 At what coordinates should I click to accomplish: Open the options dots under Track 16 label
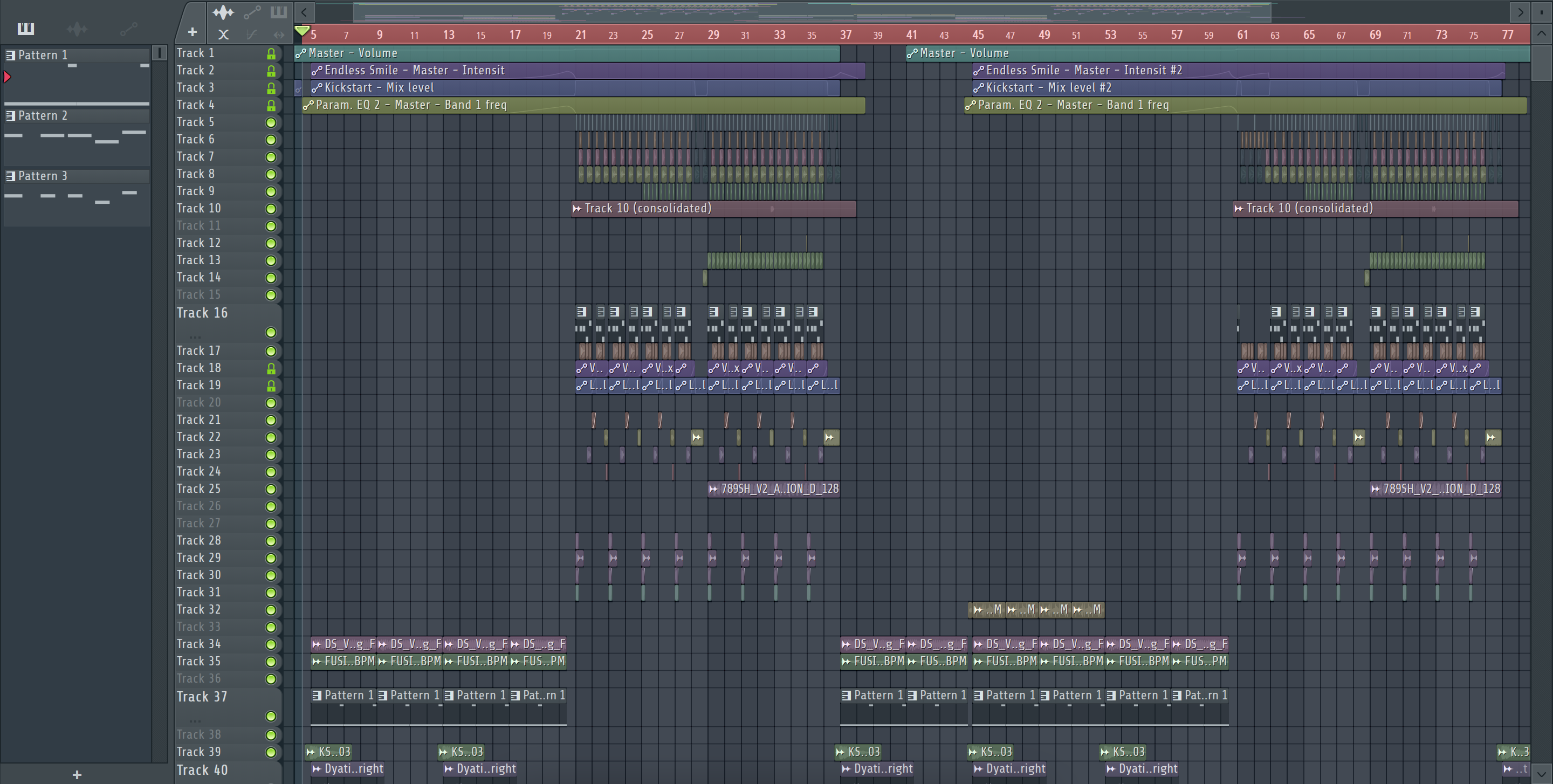pos(195,336)
